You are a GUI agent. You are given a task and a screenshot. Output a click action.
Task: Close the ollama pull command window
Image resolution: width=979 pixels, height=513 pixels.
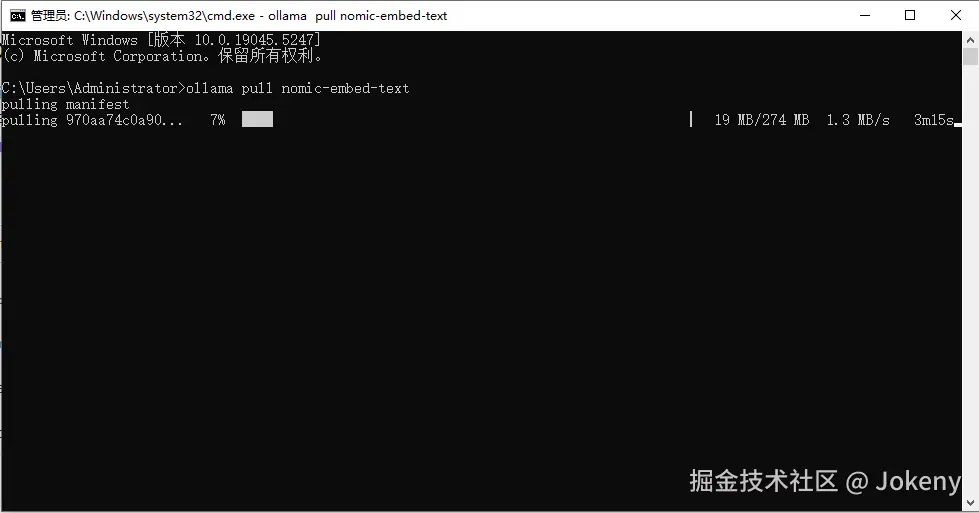(955, 16)
